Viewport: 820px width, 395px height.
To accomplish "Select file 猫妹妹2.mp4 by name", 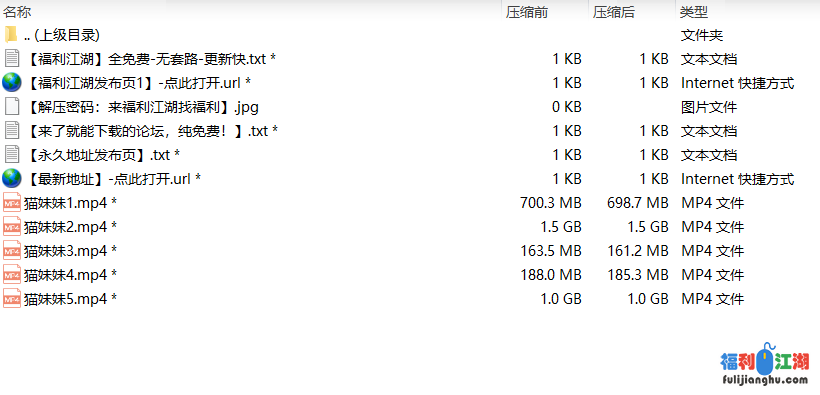I will (70, 227).
